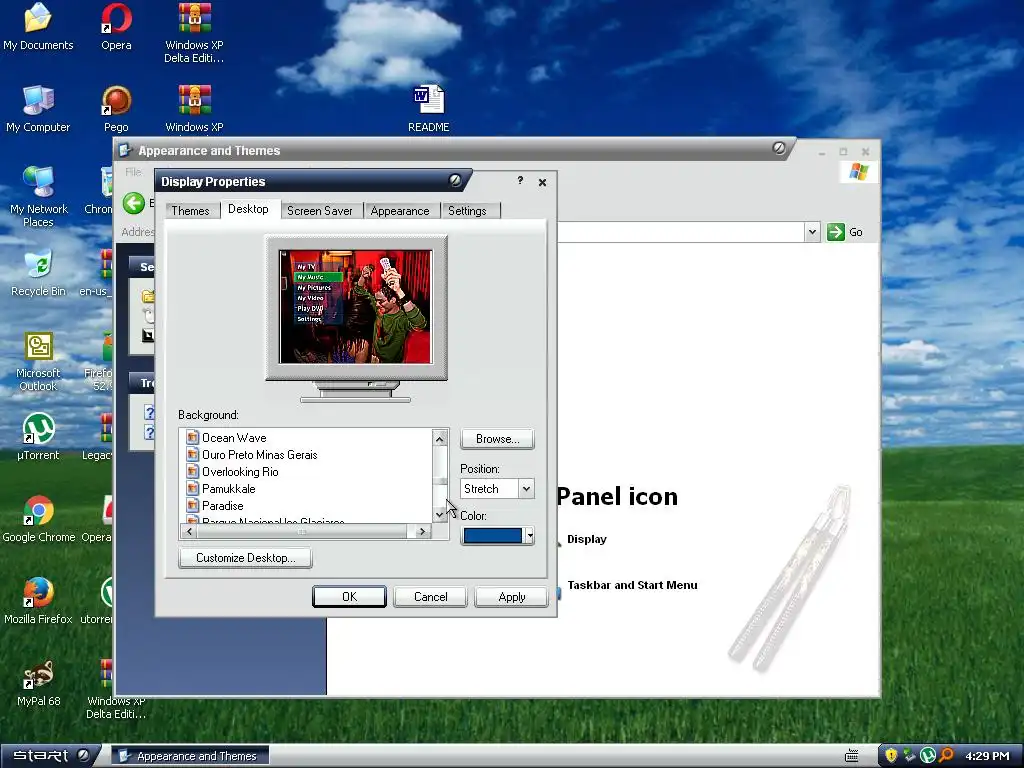The height and width of the screenshot is (768, 1024).
Task: Expand the Address bar dropdown arrow
Action: click(812, 232)
